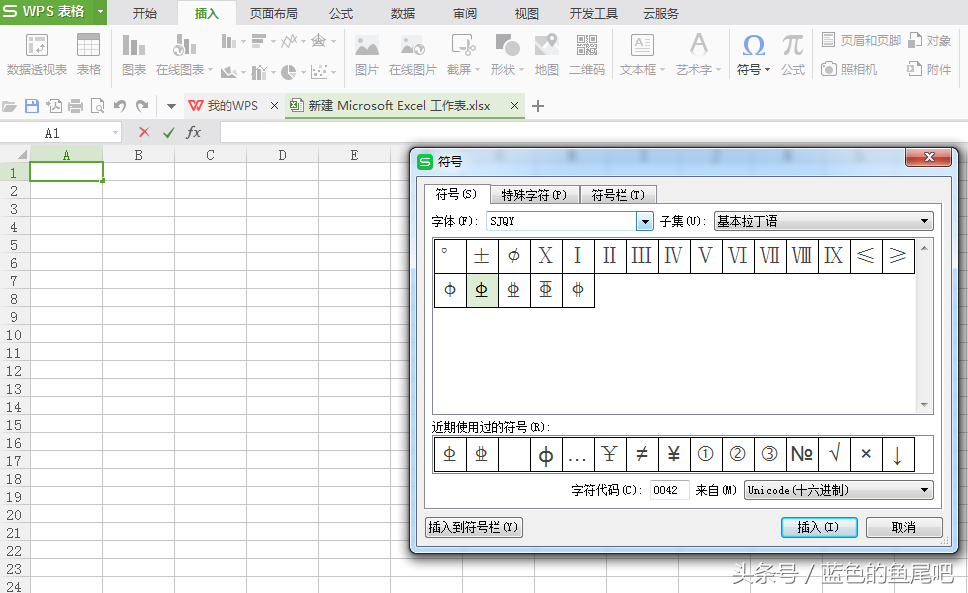This screenshot has width=968, height=593.
Task: Expand the 符号 ribbon button dropdown arrow
Action: click(x=767, y=70)
